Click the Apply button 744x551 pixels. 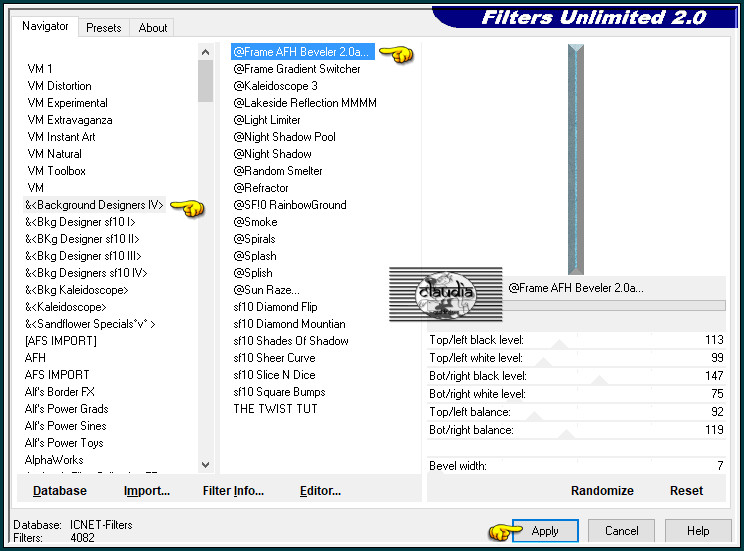545,531
